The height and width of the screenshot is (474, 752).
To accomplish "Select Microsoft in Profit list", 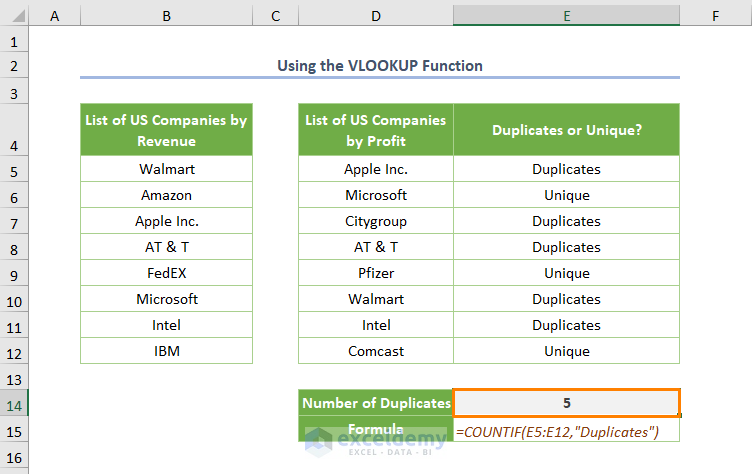I will click(376, 195).
